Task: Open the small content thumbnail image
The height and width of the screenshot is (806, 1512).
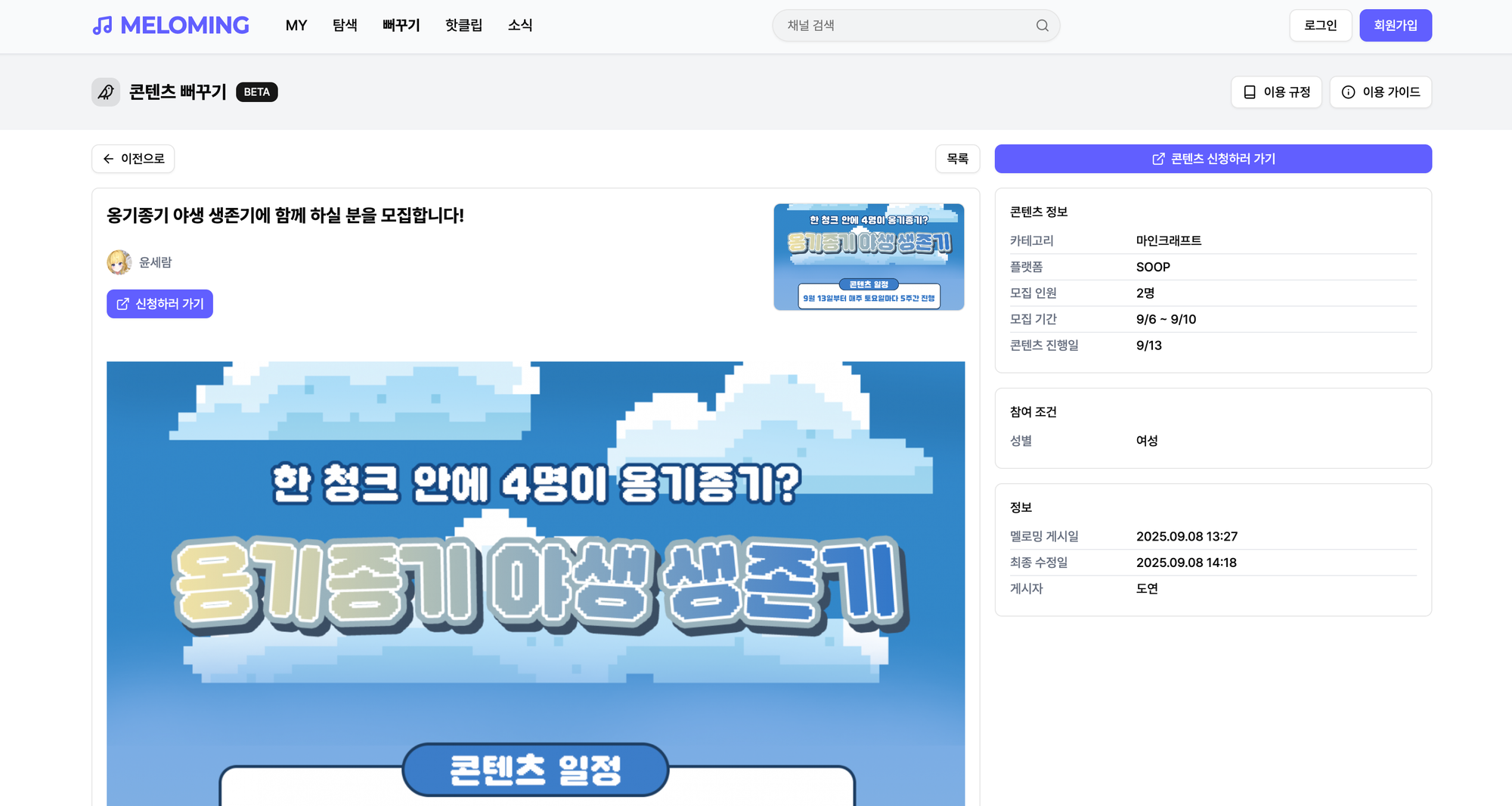Action: tap(869, 257)
